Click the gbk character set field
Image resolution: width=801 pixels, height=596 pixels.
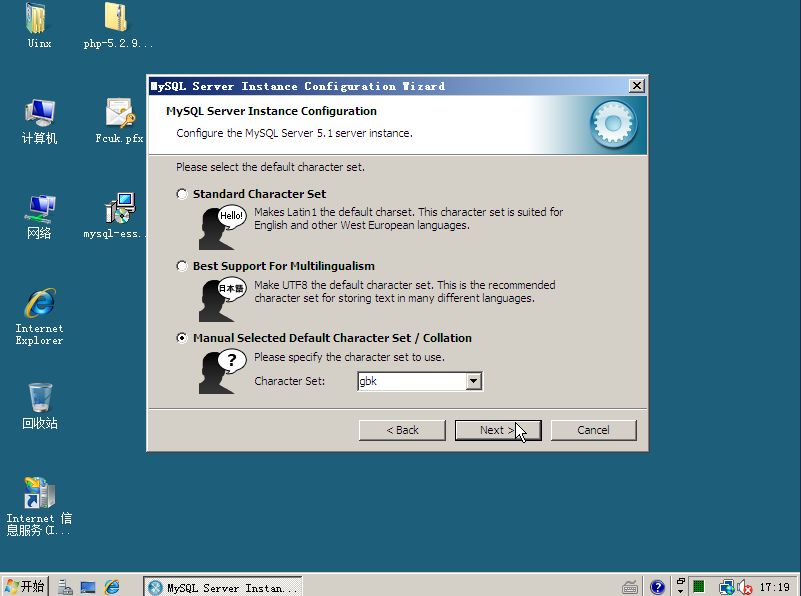412,381
